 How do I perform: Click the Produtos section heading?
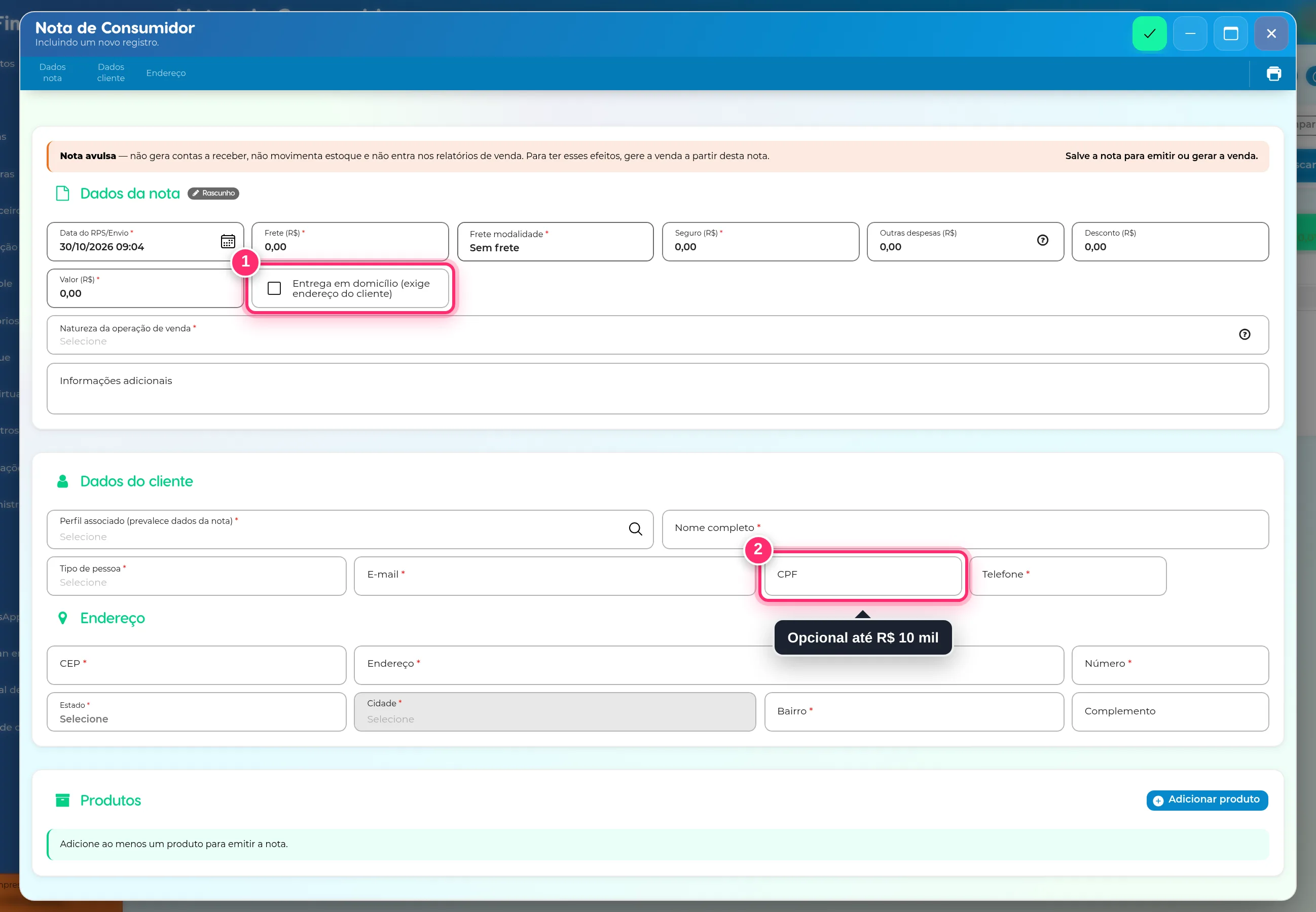tap(111, 800)
